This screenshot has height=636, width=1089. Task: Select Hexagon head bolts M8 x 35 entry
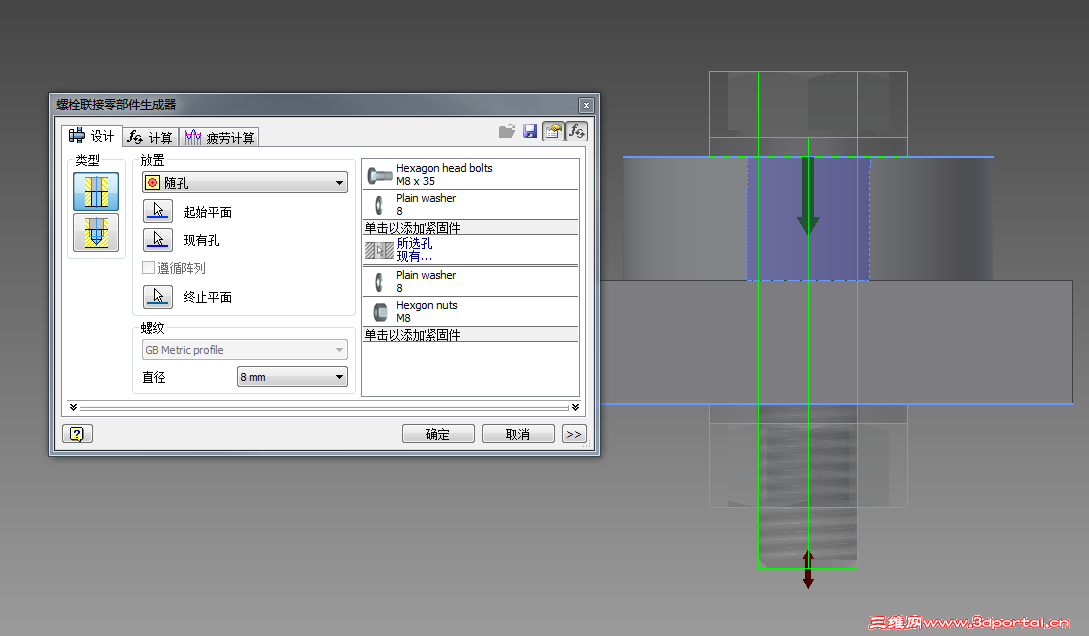tap(470, 175)
